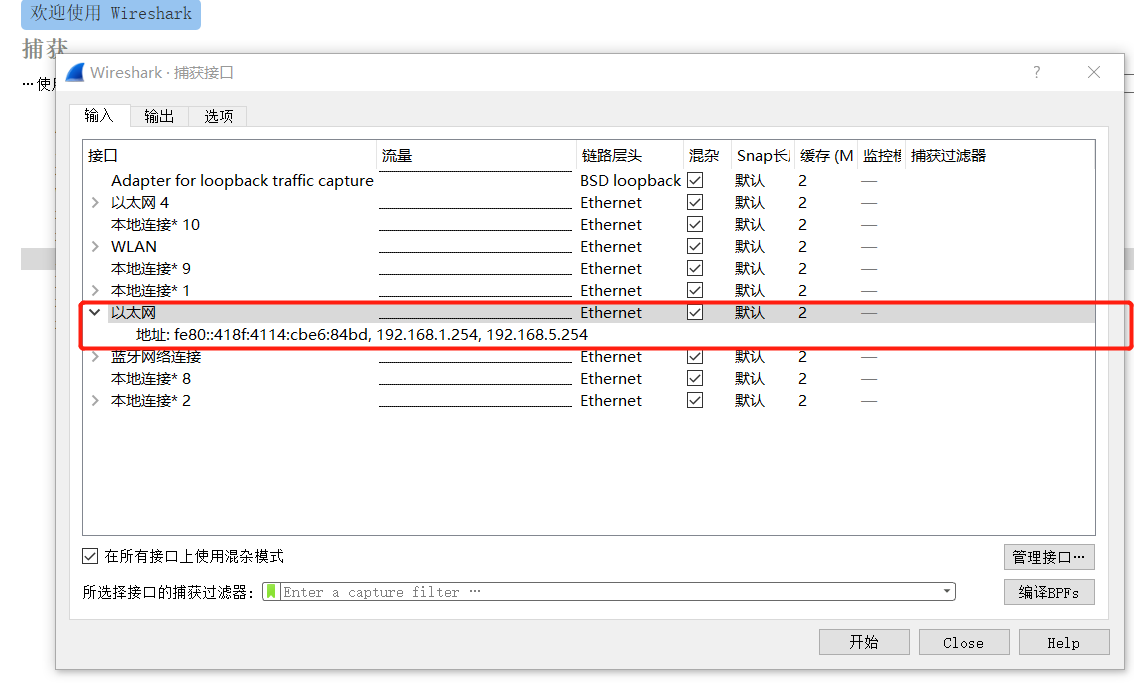Click the Snap长 column header

pyautogui.click(x=763, y=156)
